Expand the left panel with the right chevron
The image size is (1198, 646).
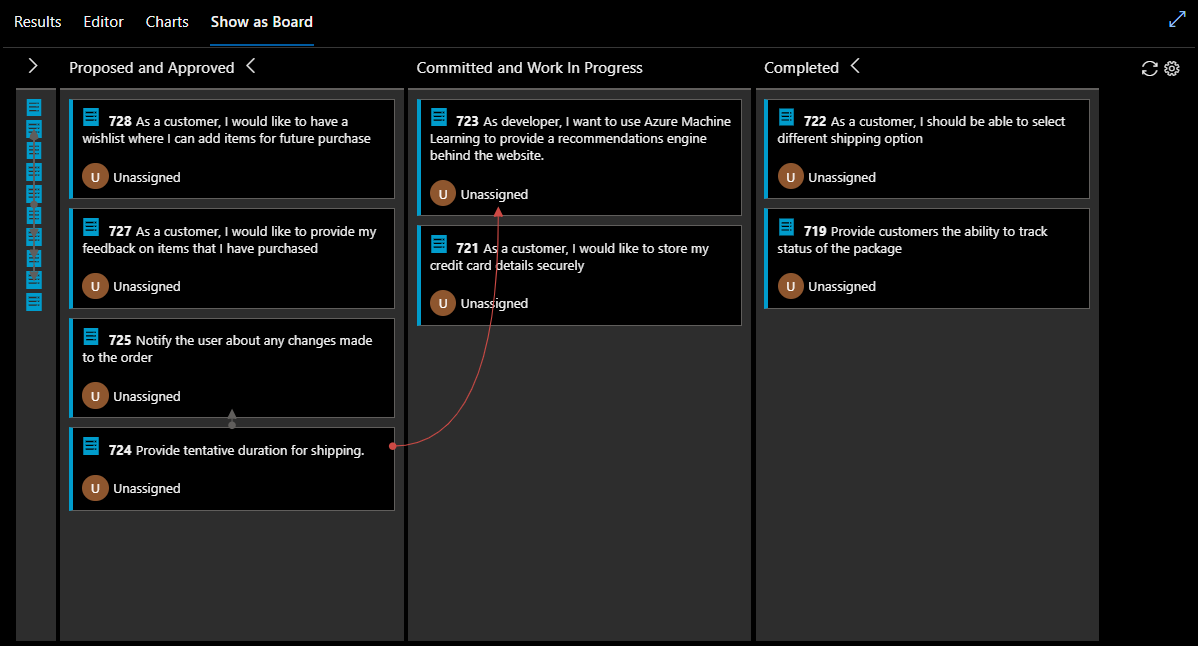(33, 66)
